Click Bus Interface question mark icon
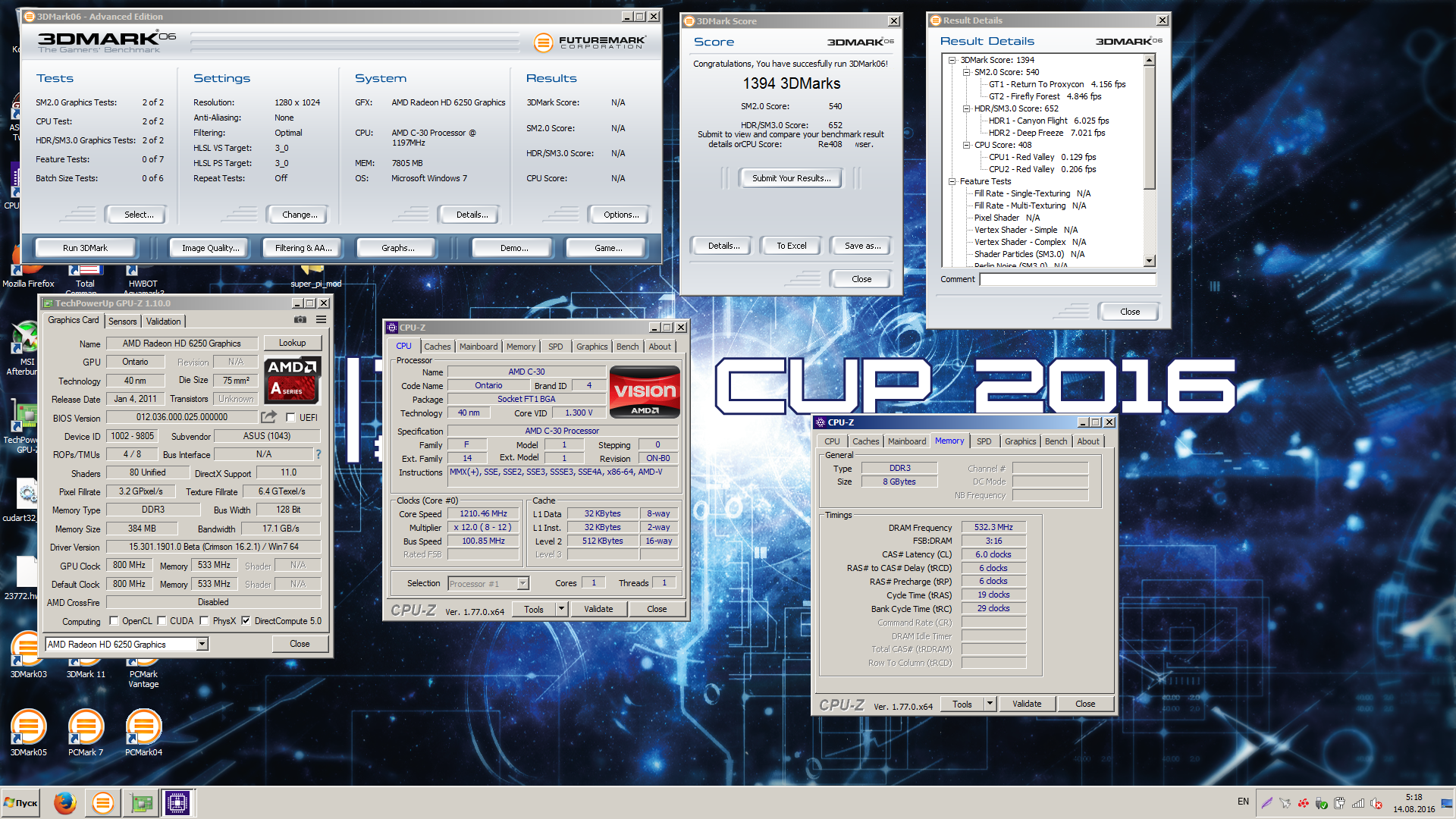Image resolution: width=1456 pixels, height=819 pixels. click(318, 454)
